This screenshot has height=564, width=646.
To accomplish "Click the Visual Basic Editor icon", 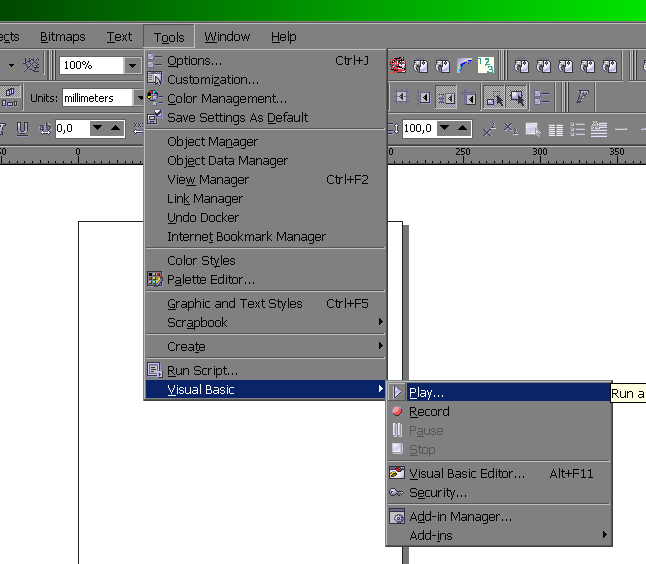I will tap(397, 473).
